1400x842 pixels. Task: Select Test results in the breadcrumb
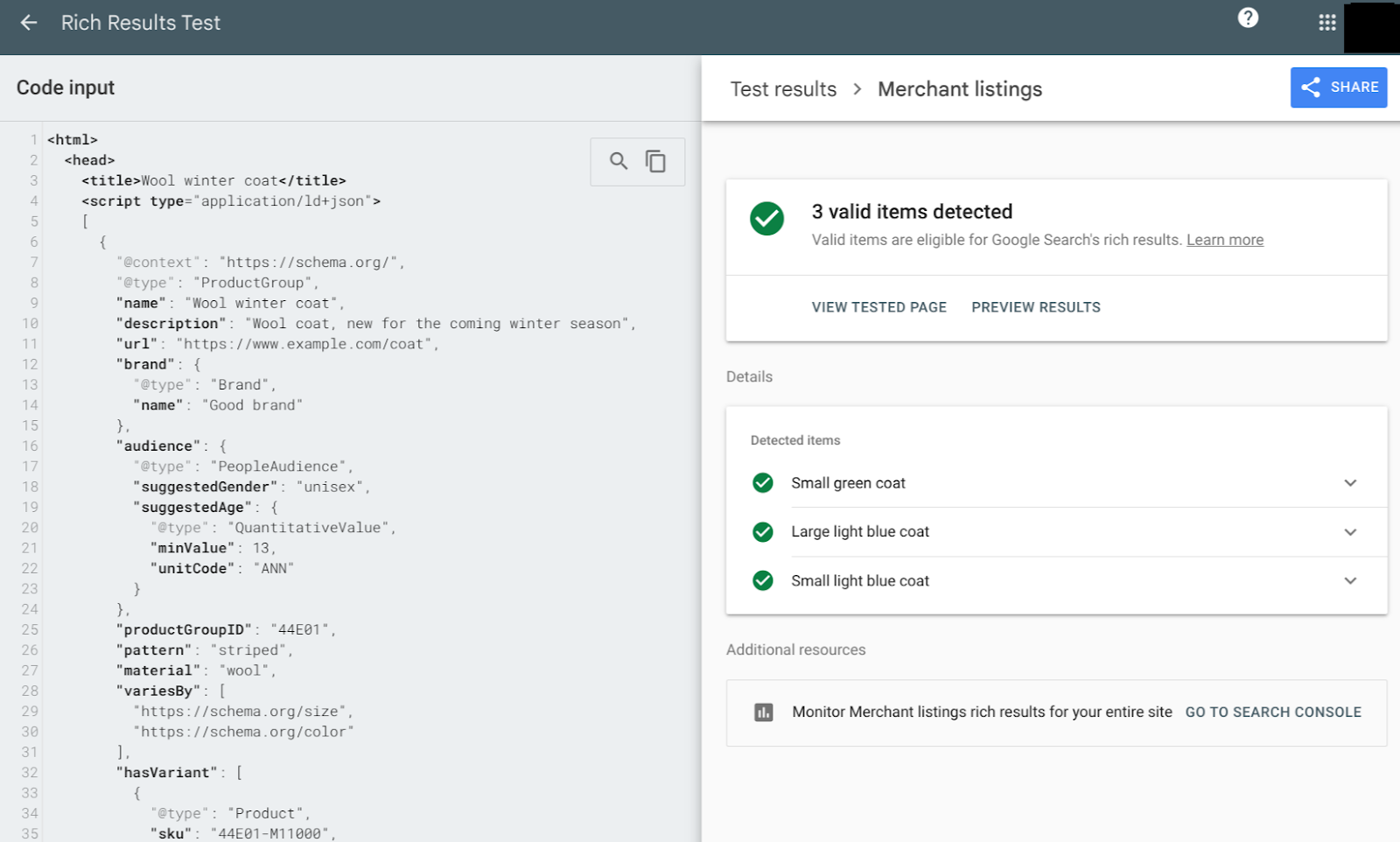coord(782,88)
